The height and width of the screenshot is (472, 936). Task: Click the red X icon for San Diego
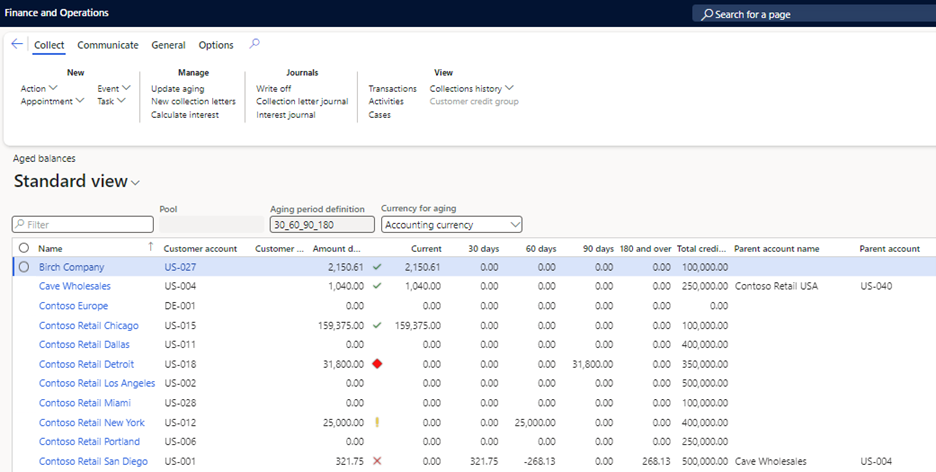(377, 461)
